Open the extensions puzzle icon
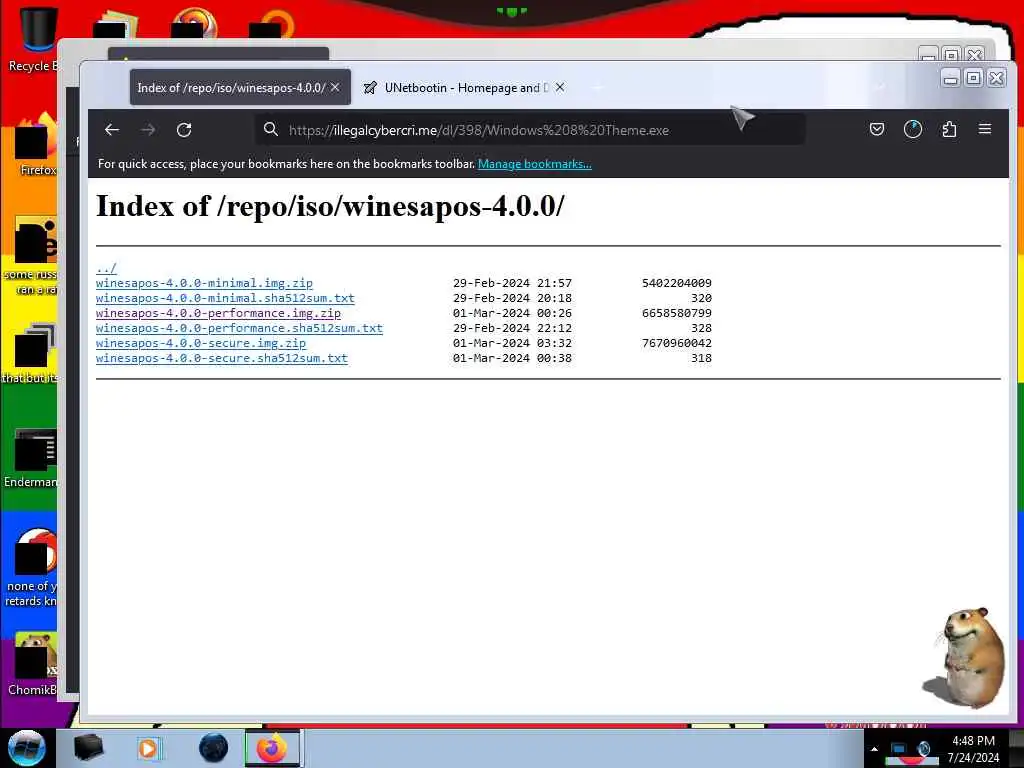Image resolution: width=1024 pixels, height=768 pixels. tap(950, 129)
